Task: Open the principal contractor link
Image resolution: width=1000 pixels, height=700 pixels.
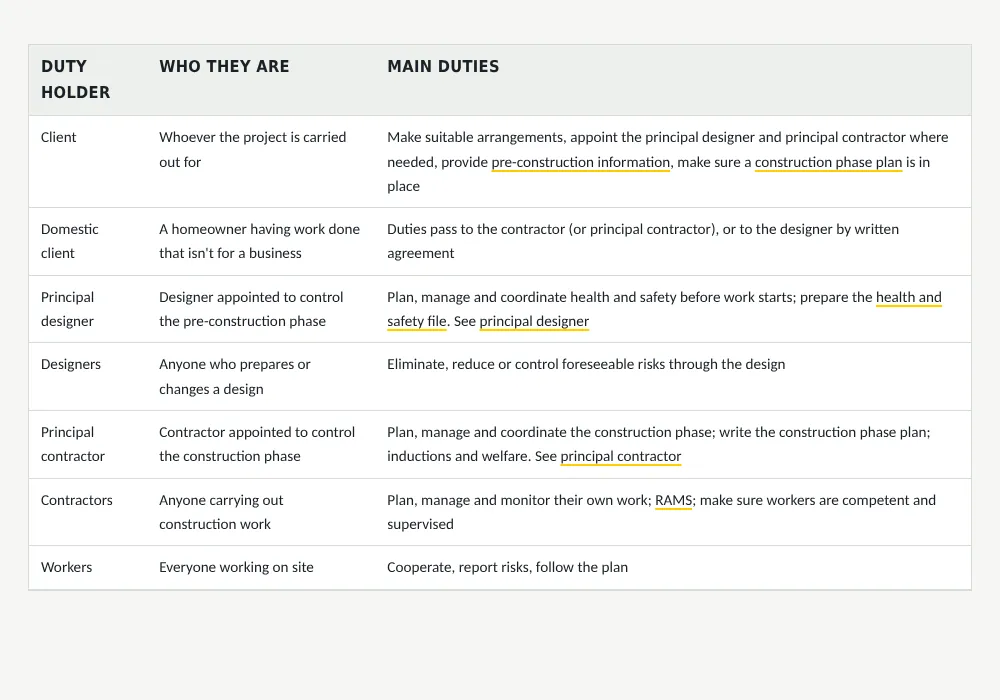Action: 621,456
